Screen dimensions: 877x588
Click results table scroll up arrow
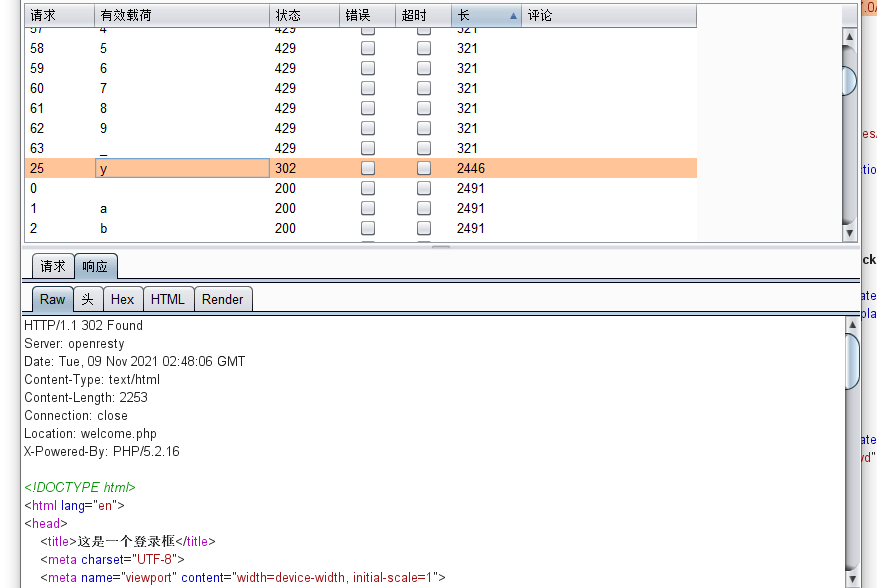[x=850, y=36]
